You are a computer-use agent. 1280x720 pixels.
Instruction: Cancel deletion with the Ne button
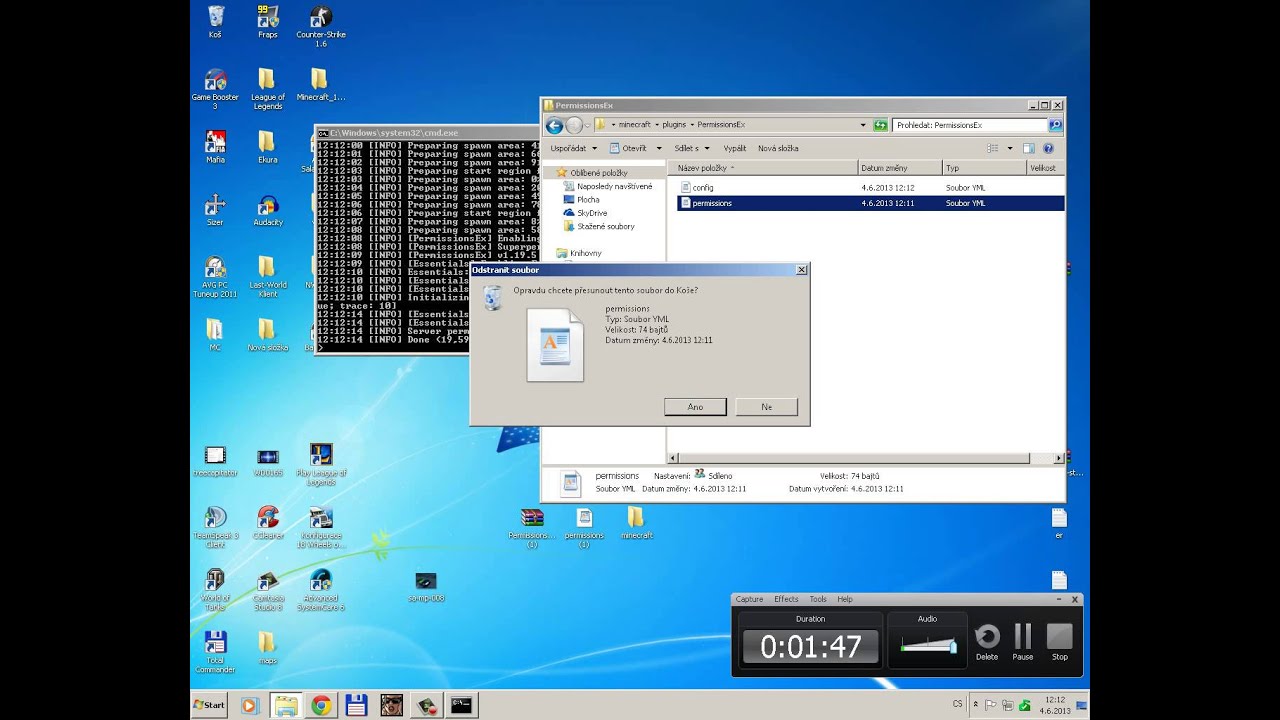click(766, 407)
